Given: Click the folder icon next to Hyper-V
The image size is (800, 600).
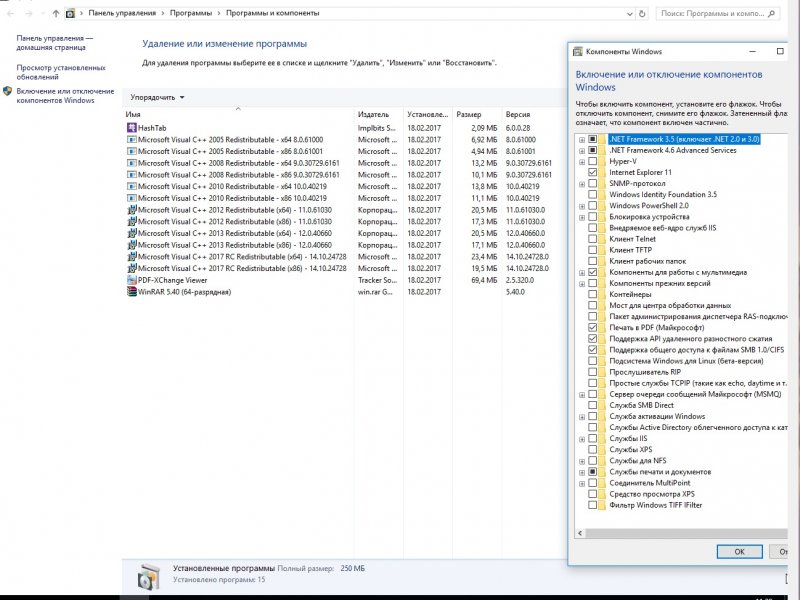Looking at the screenshot, I should point(603,161).
